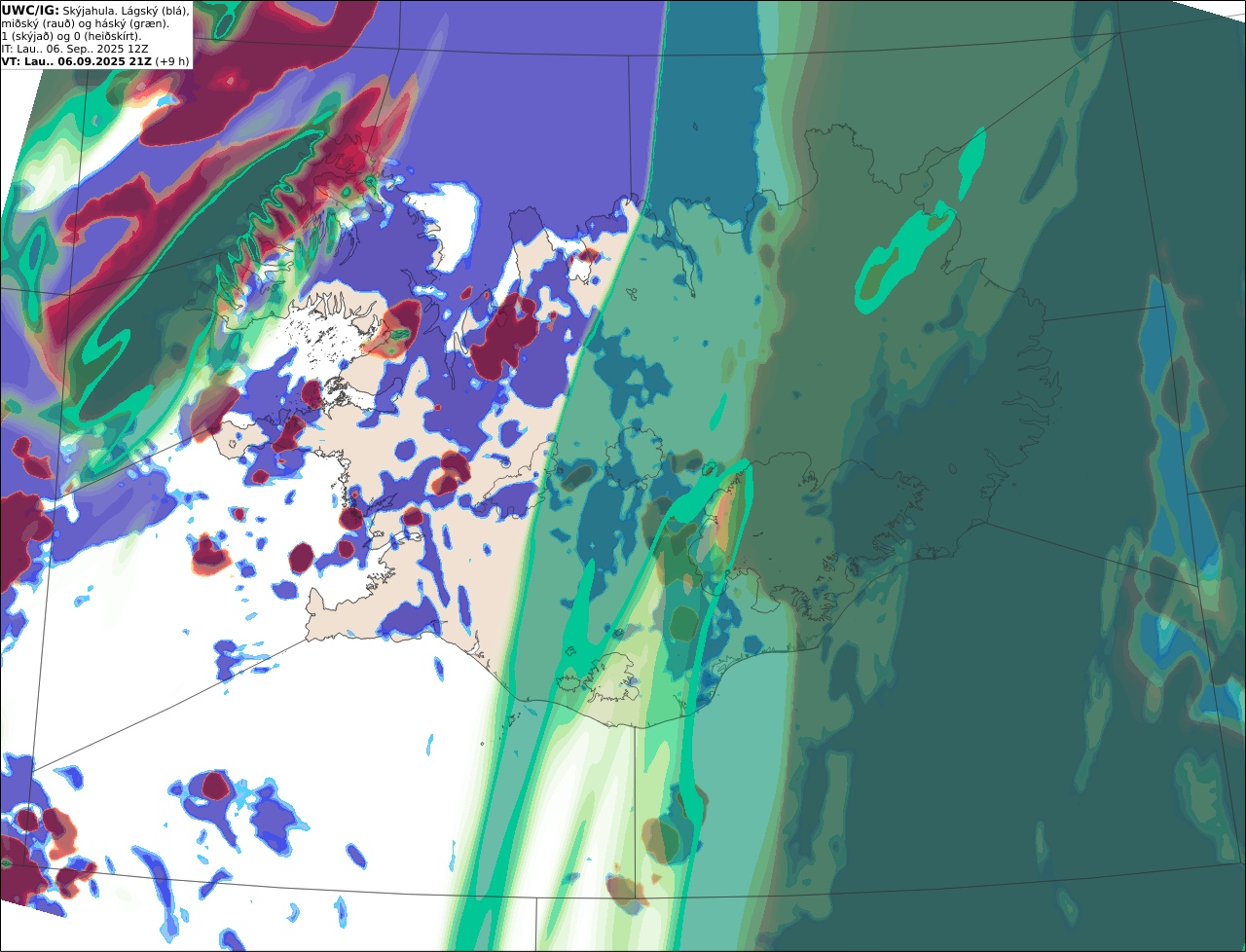The height and width of the screenshot is (952, 1246).
Task: Click the 'VT: Lau.. 06.09.2025 21Z' valid time
Action: [77, 61]
